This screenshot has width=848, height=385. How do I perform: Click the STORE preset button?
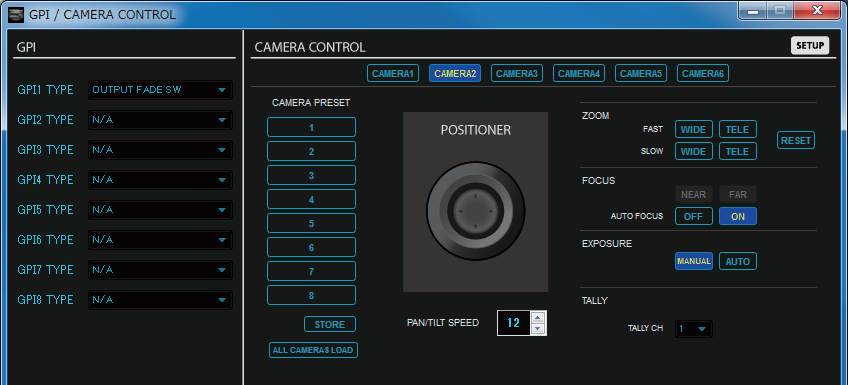pyautogui.click(x=330, y=324)
